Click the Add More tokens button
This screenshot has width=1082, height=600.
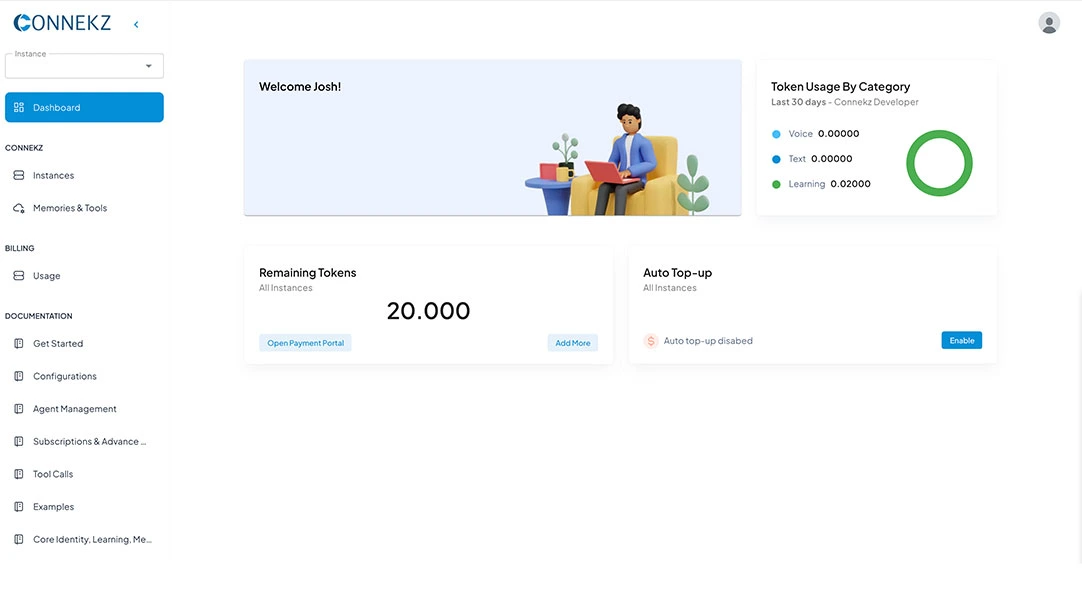coord(573,343)
